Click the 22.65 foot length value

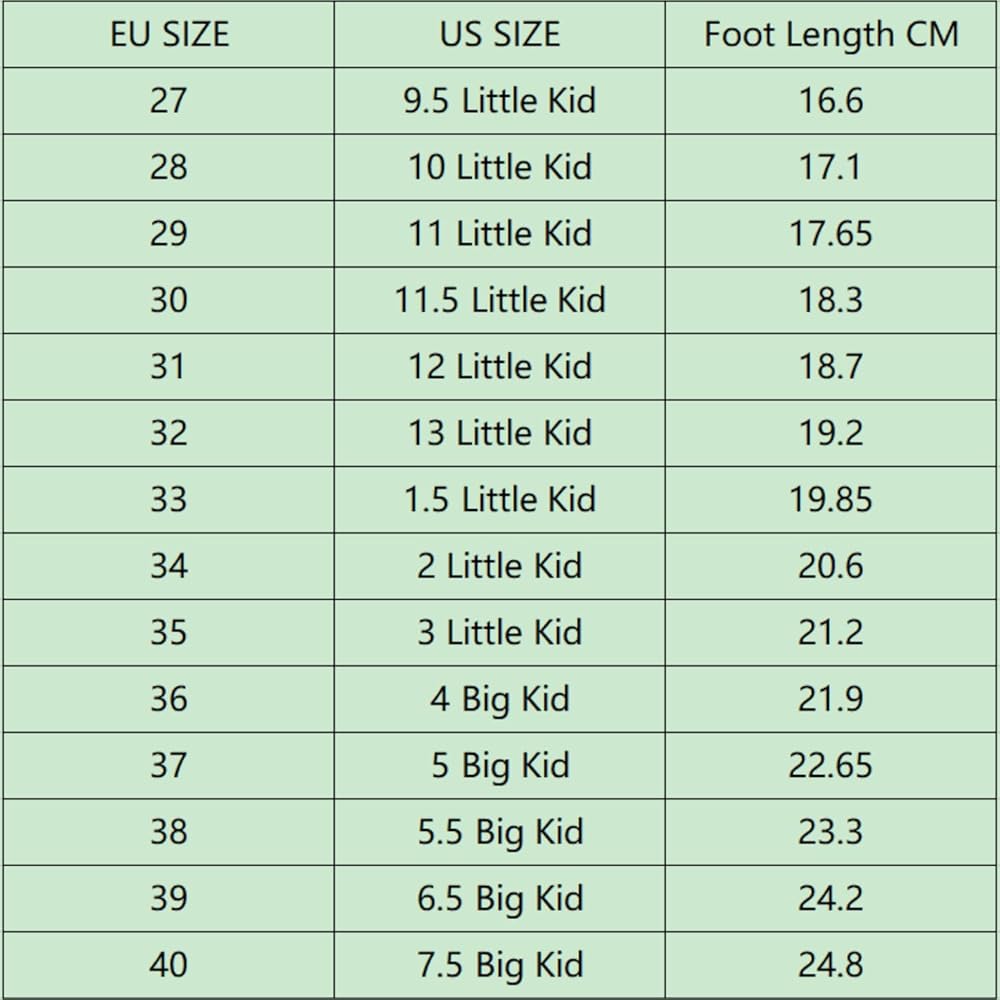click(x=830, y=765)
